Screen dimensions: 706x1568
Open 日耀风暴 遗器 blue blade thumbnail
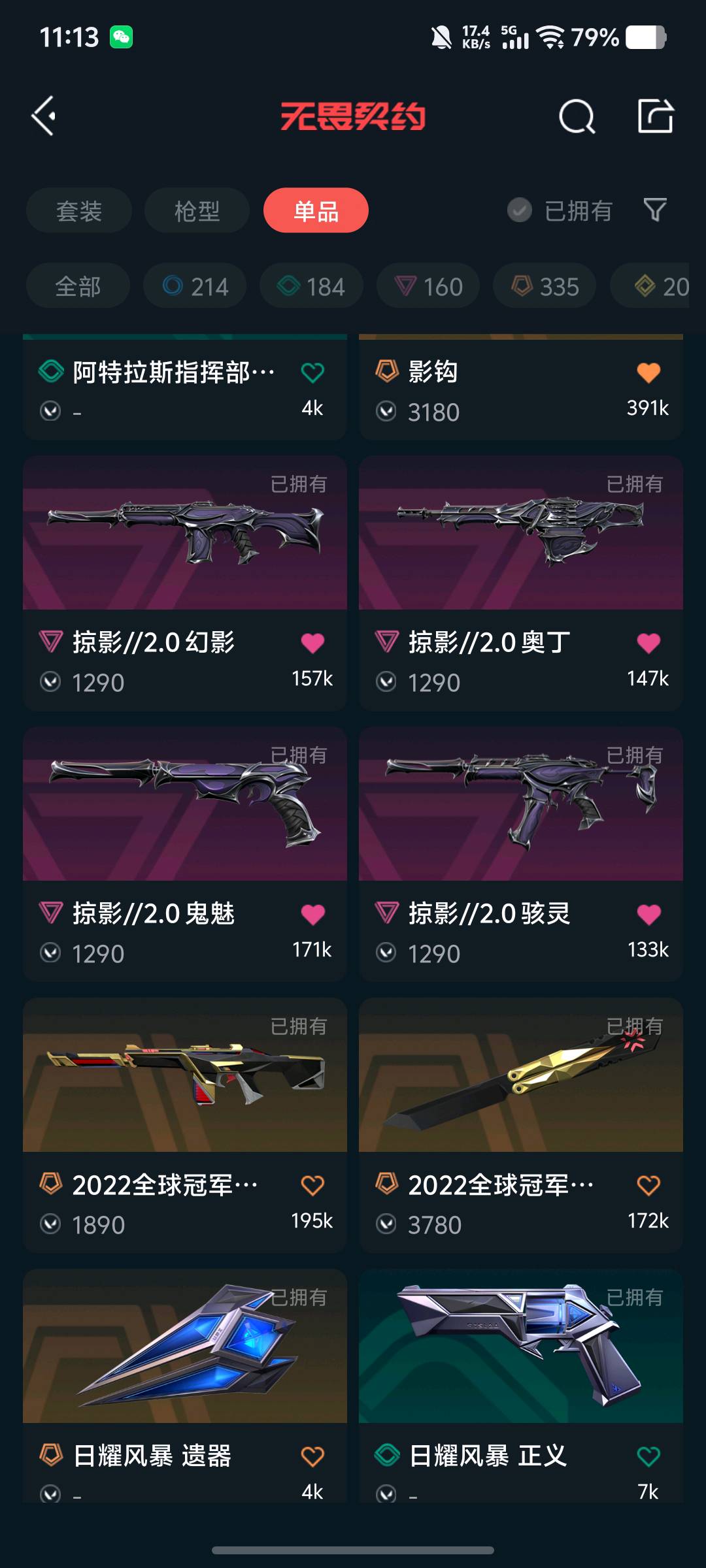click(185, 1346)
